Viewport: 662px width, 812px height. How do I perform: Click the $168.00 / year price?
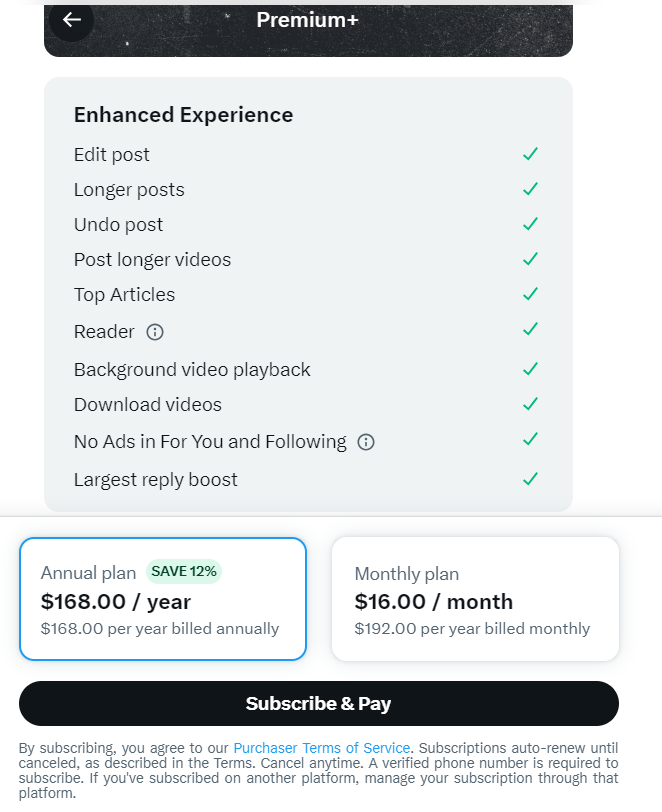tap(116, 602)
